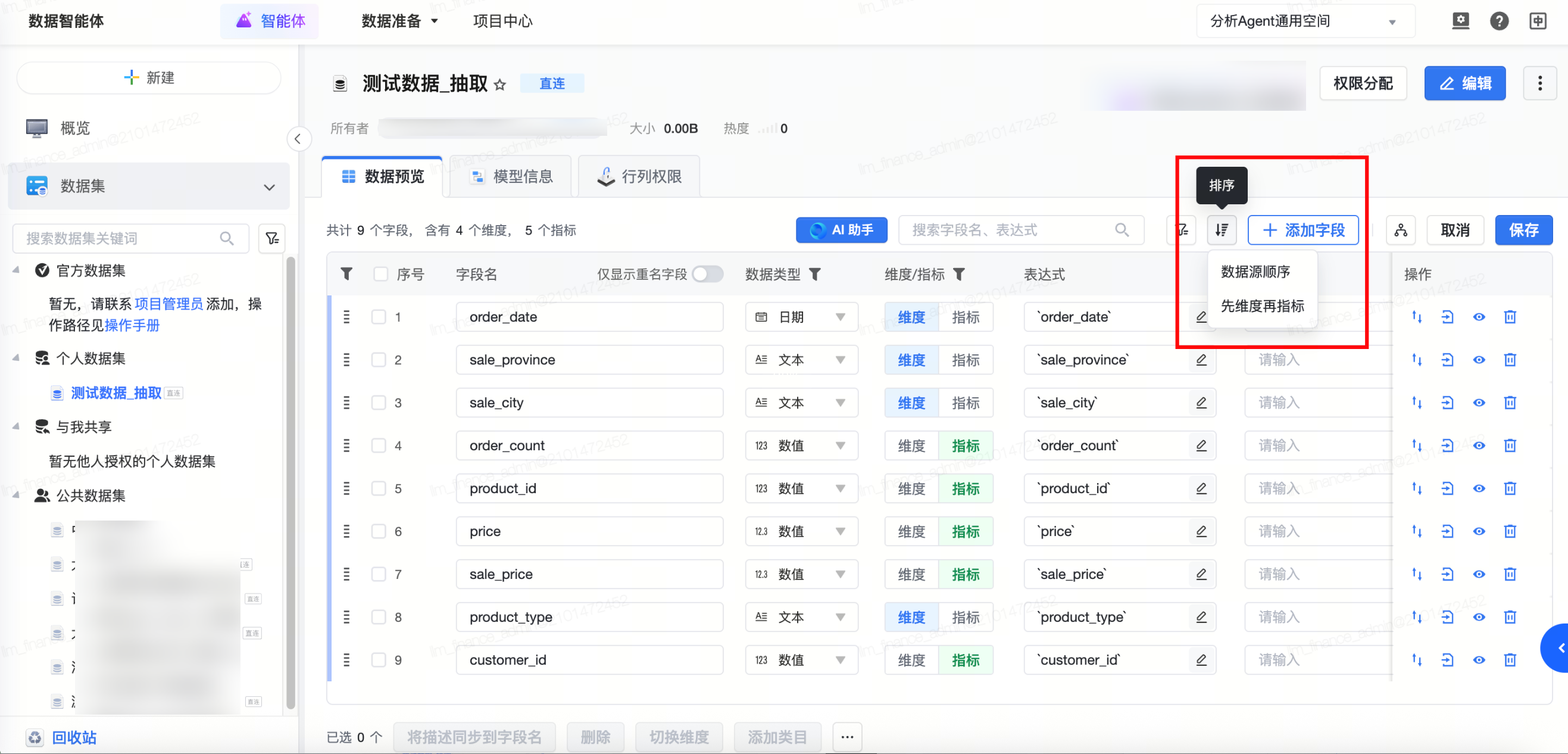The image size is (1568, 754).
Task: Click the star icon beside 测试数据_抽取 title
Action: 499,85
